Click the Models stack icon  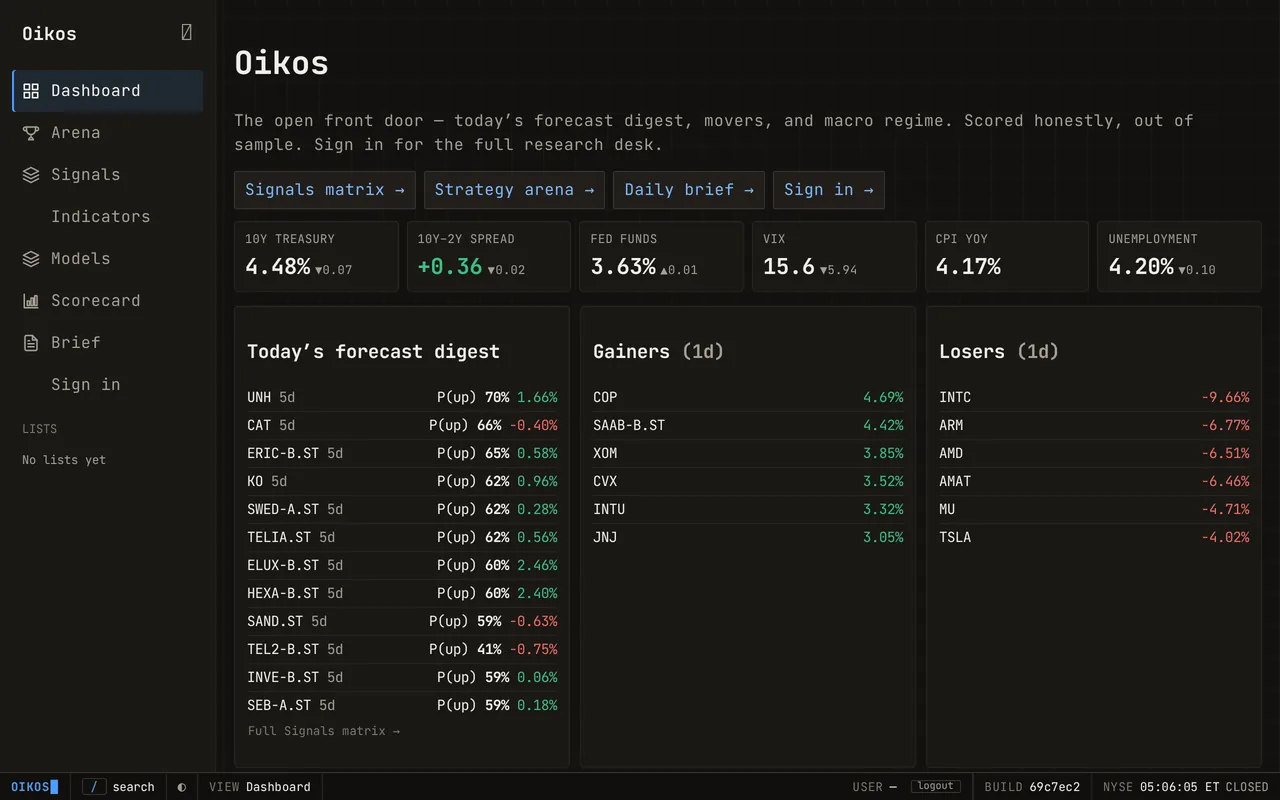[x=31, y=259]
